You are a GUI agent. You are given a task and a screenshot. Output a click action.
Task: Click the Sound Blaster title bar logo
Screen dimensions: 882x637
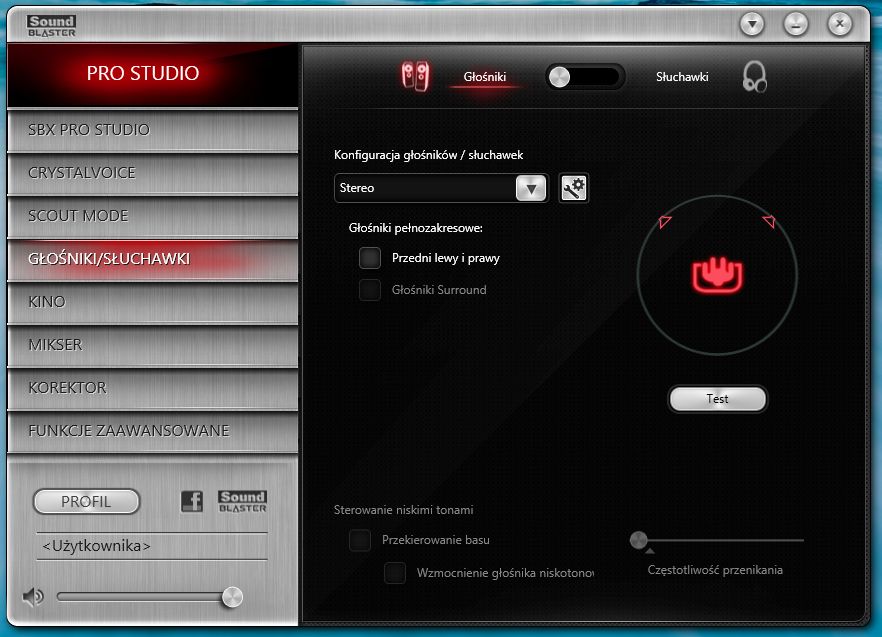[x=51, y=26]
